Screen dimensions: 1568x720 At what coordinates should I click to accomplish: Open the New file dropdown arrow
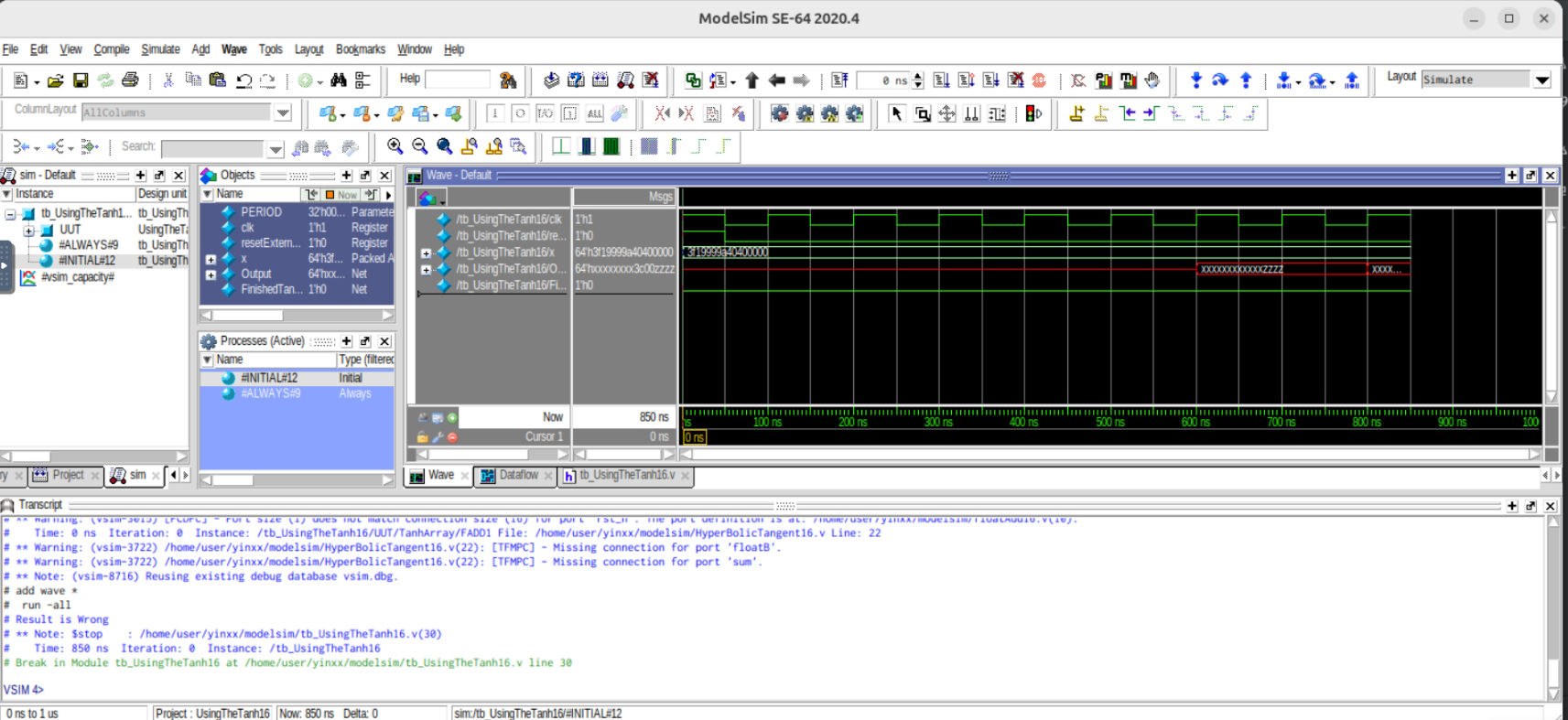(37, 82)
